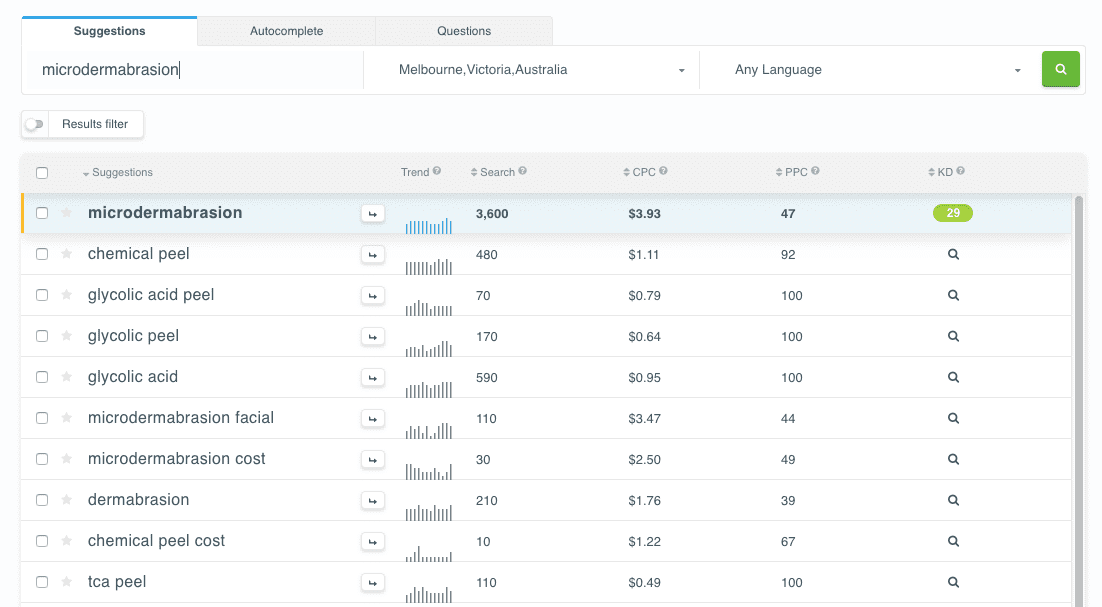Viewport: 1102px width, 607px height.
Task: Star the glycolic peel keyword
Action: (x=67, y=336)
